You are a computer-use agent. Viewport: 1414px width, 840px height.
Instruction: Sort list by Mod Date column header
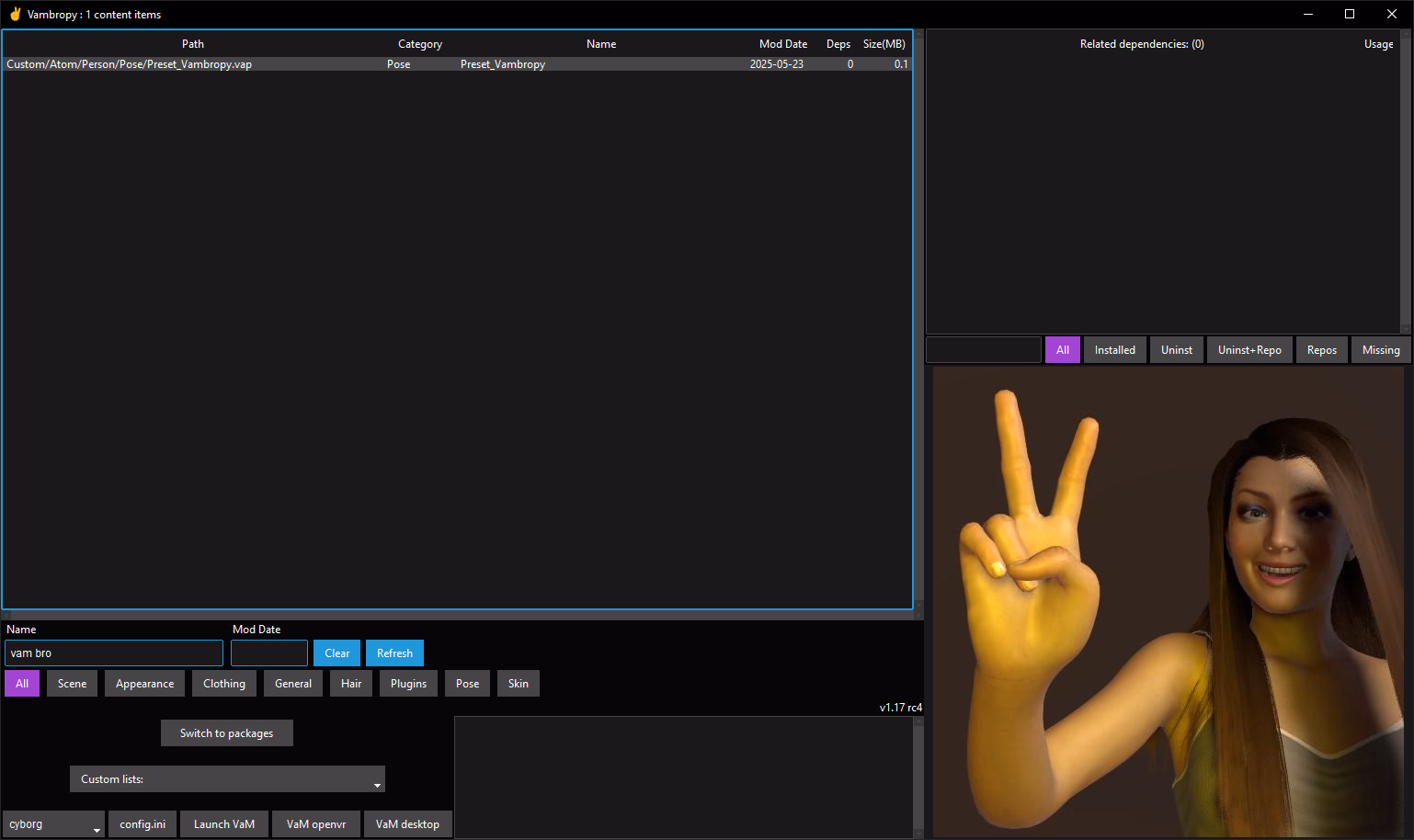click(x=783, y=43)
